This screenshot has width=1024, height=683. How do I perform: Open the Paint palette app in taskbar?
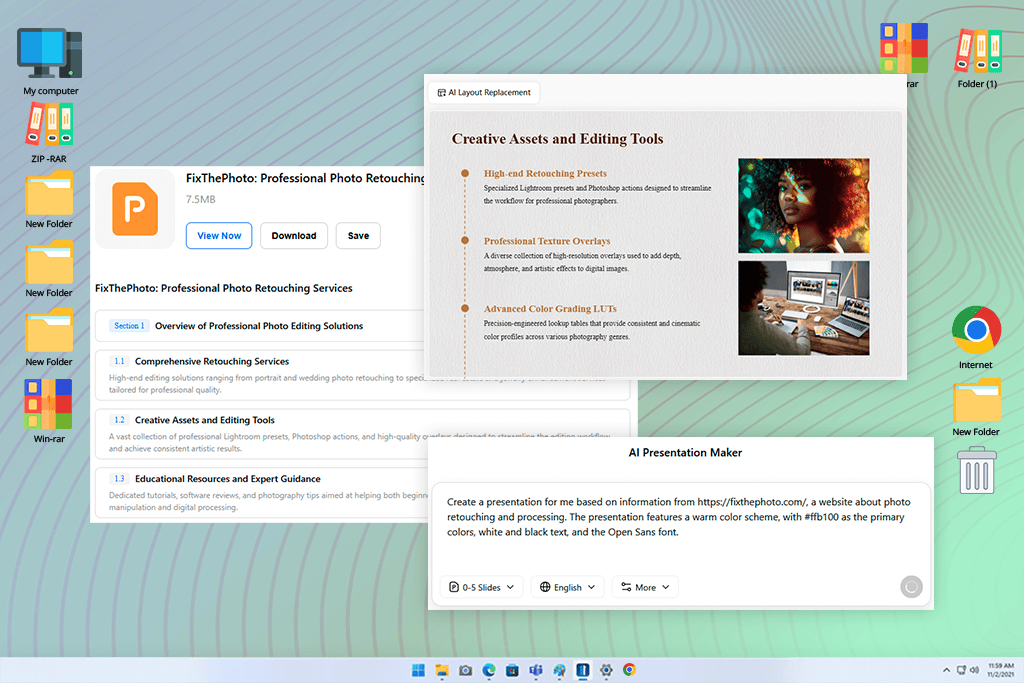(x=559, y=670)
